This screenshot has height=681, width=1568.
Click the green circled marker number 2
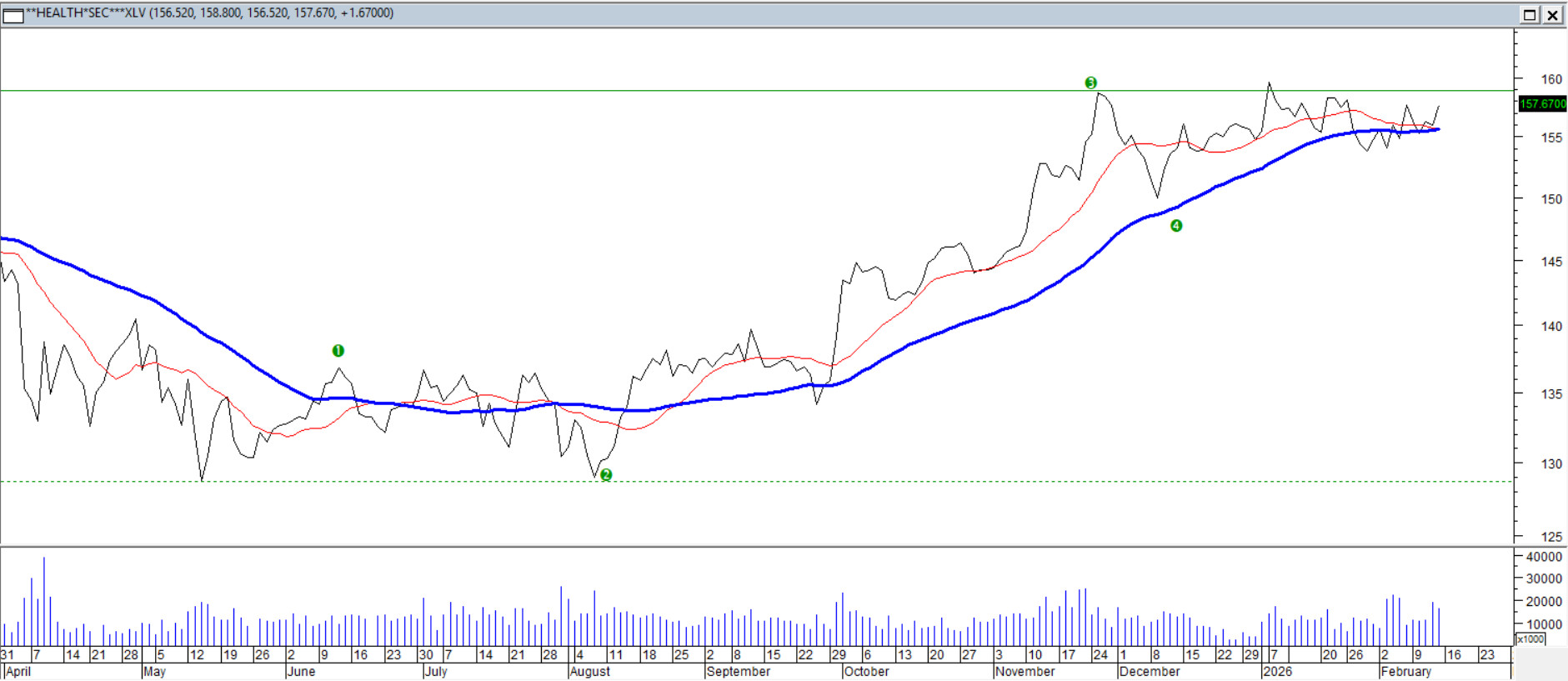tap(606, 475)
